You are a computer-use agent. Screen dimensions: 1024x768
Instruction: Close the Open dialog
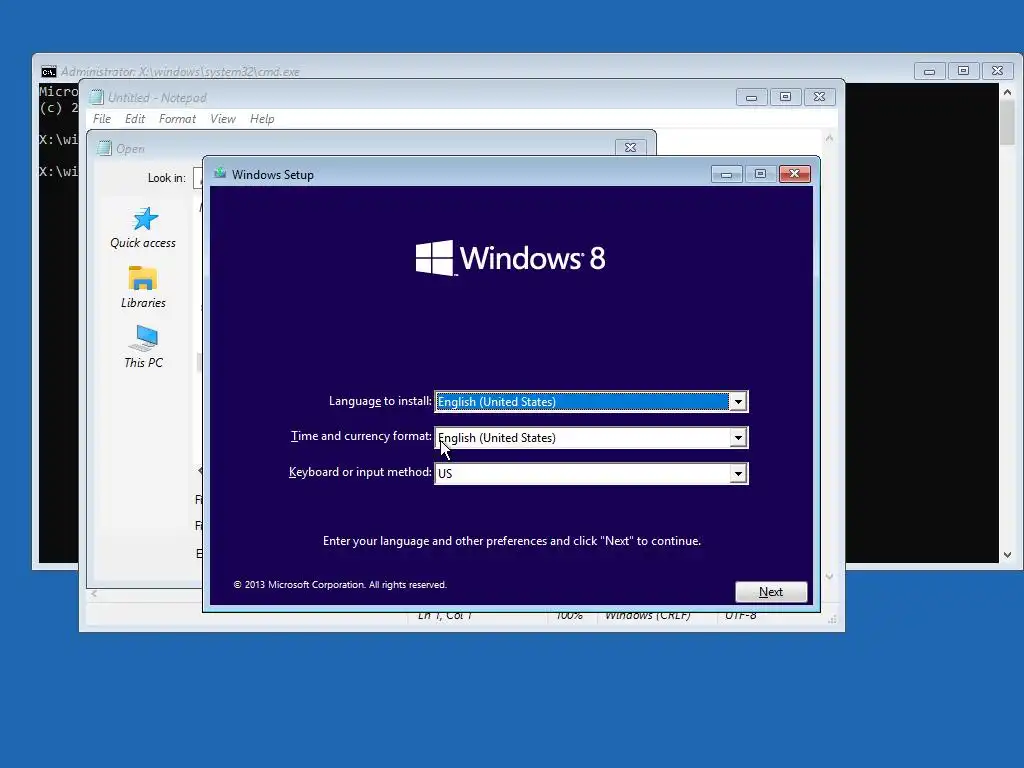coord(630,148)
